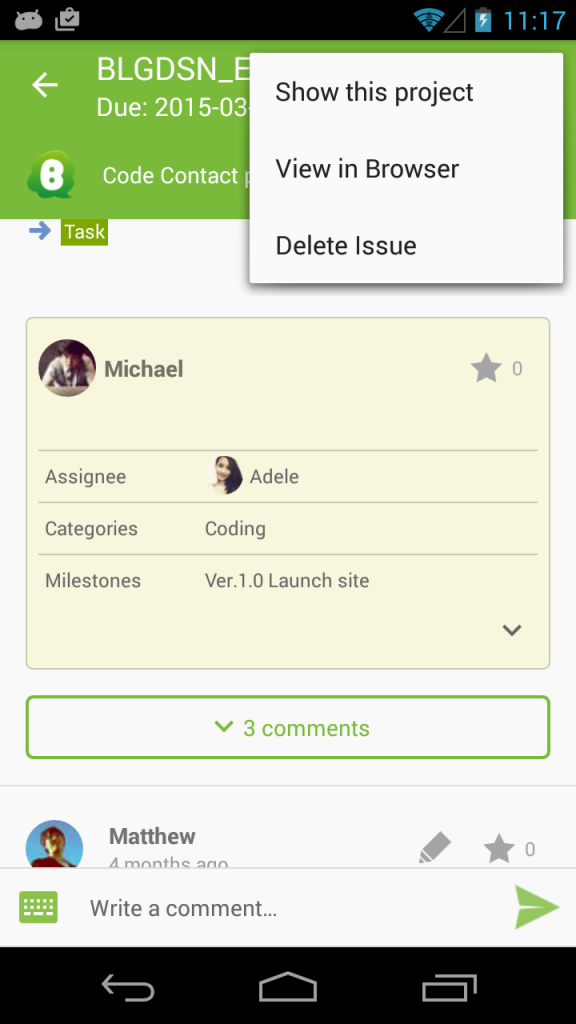Open Michael's profile picture
The image size is (576, 1024).
coord(67,368)
